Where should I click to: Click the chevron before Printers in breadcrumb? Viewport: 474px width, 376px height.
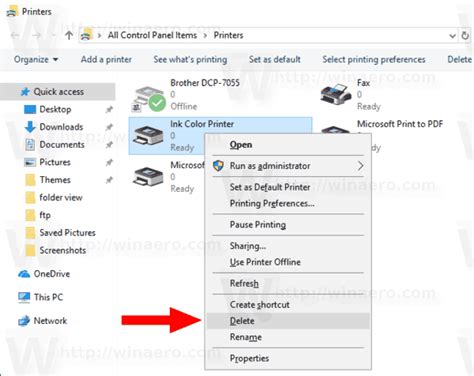[205, 35]
